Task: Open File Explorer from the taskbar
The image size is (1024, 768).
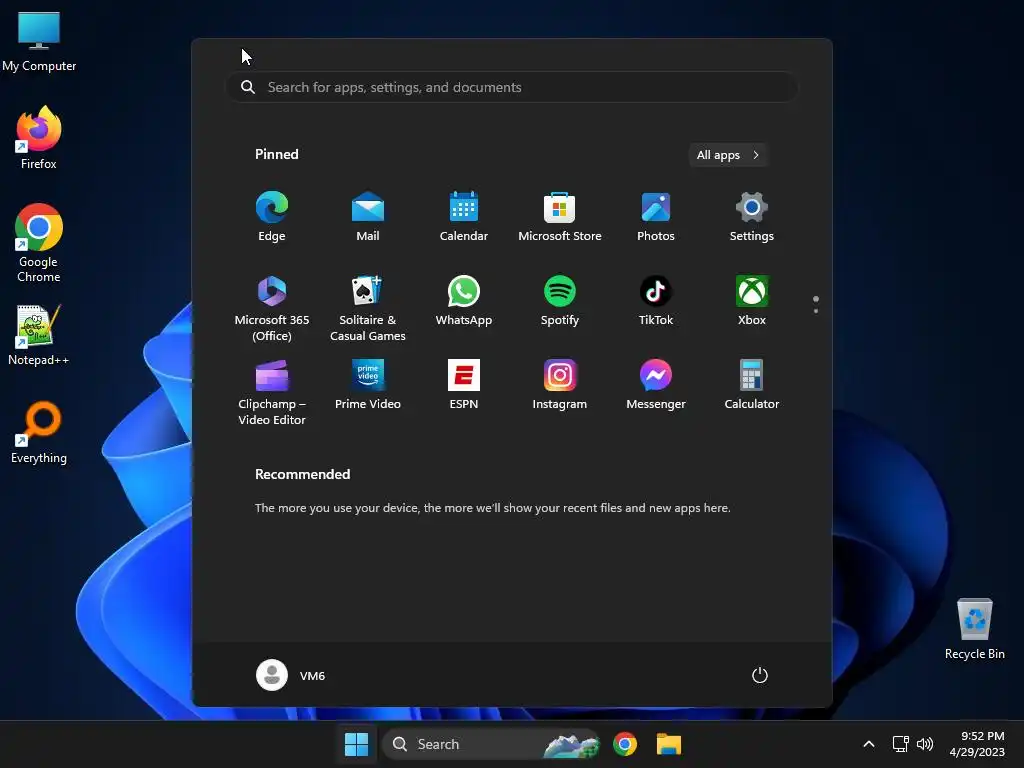Action: click(x=669, y=744)
